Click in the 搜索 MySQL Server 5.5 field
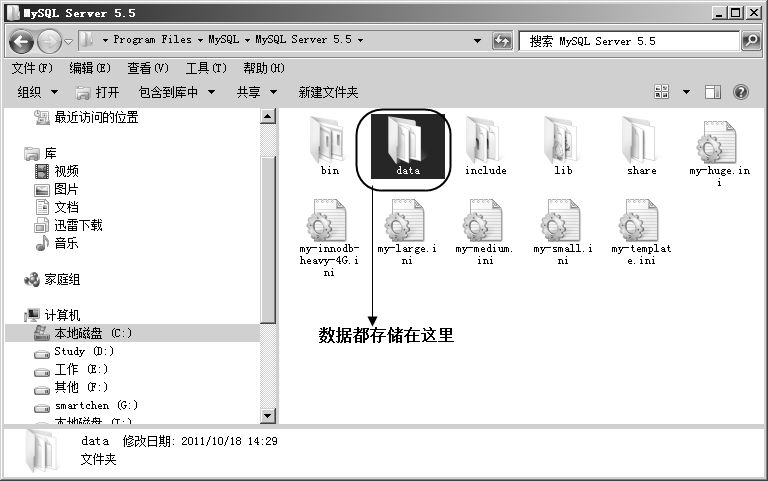Screen dimensions: 768x481 [629, 41]
